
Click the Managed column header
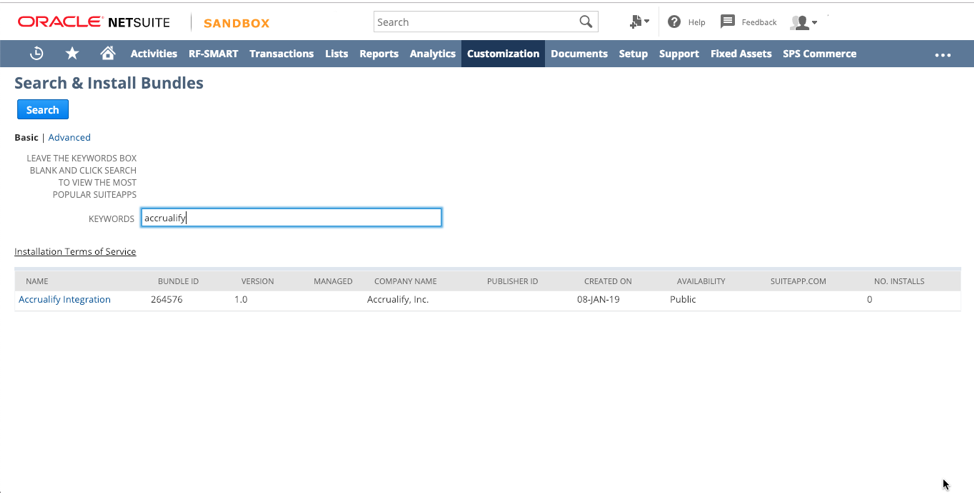pyautogui.click(x=333, y=281)
